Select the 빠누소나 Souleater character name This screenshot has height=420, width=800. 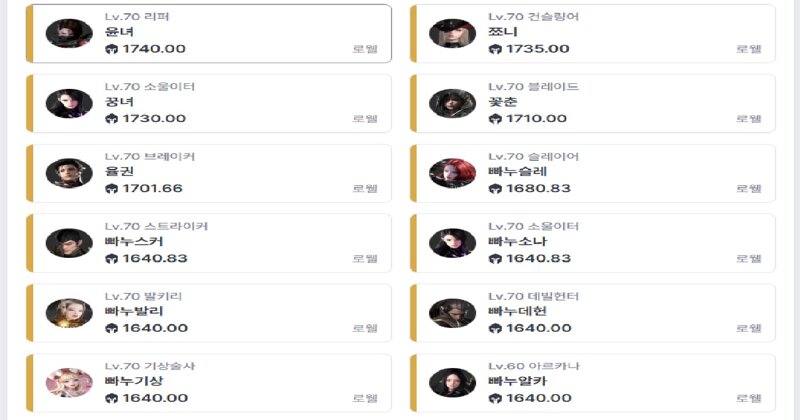click(x=517, y=241)
